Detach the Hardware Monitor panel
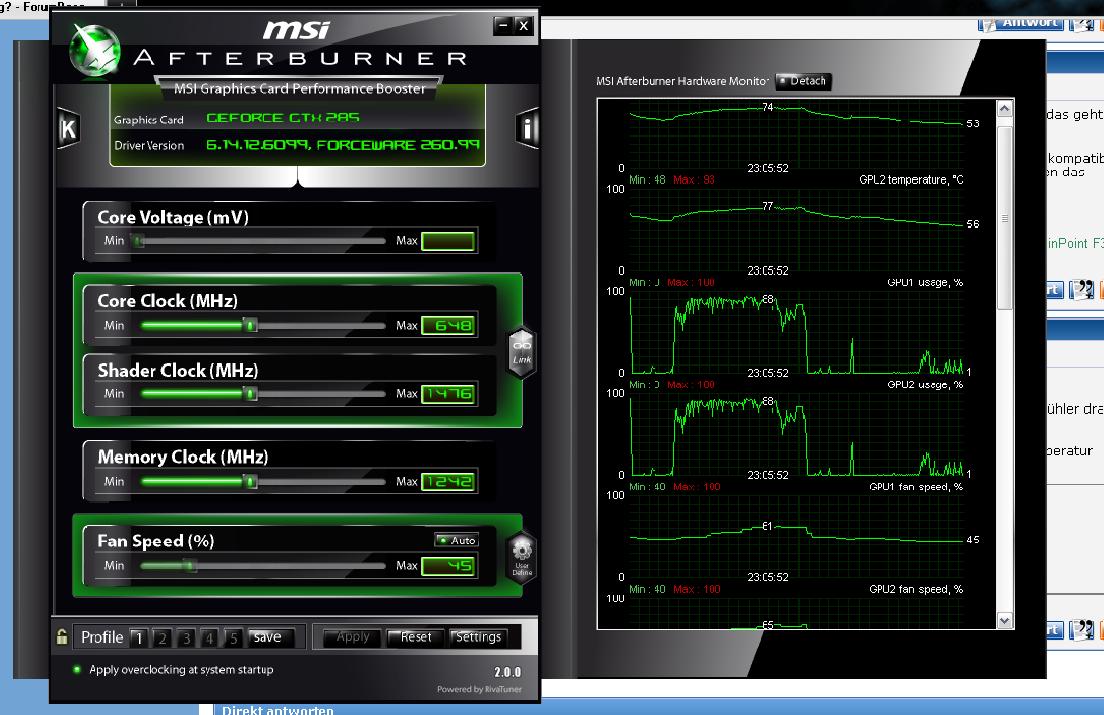This screenshot has height=715, width=1104. point(803,81)
